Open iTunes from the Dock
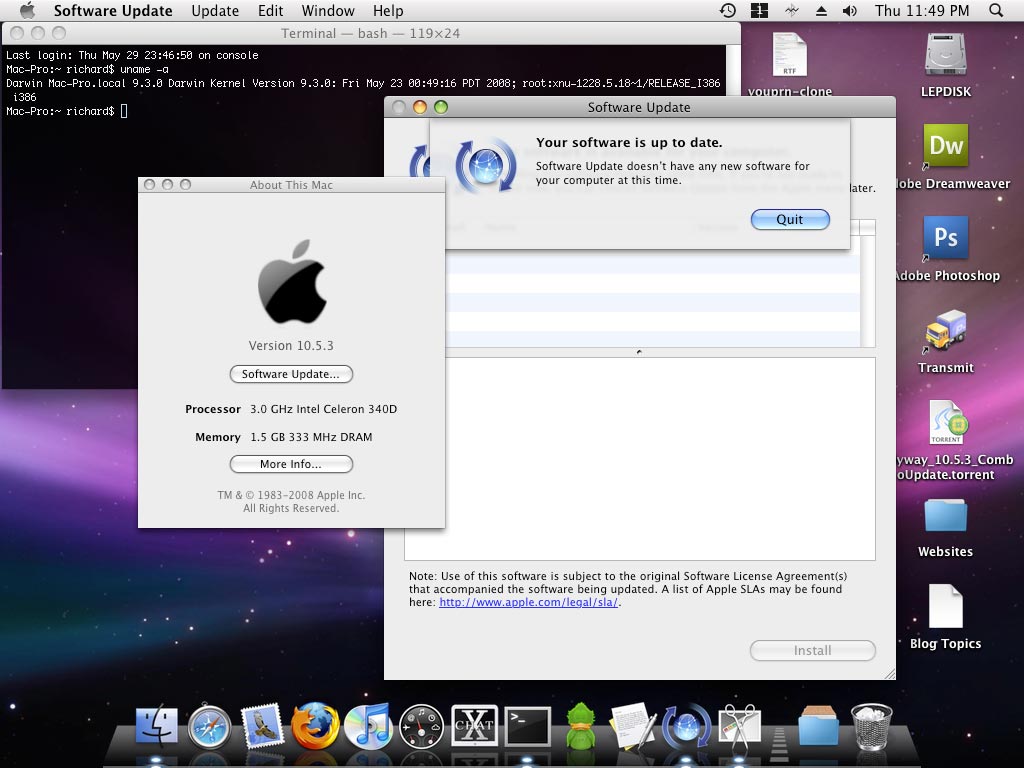 [x=368, y=726]
